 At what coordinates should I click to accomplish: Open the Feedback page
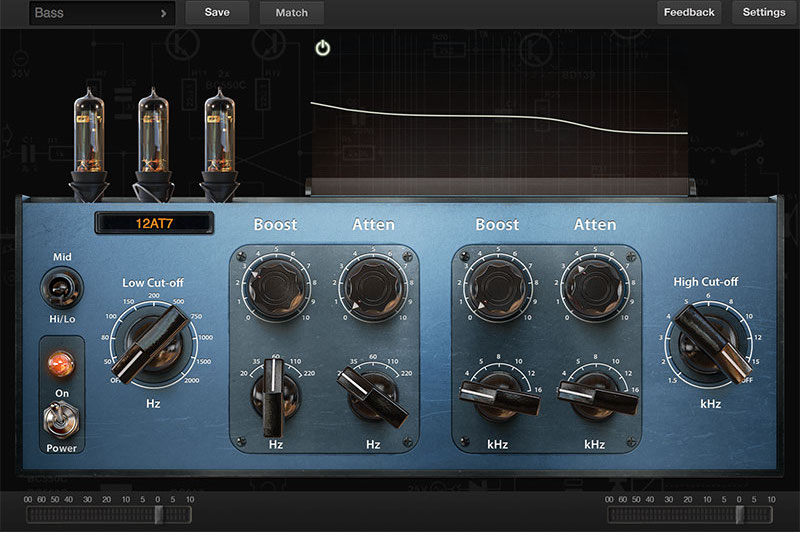(x=689, y=12)
